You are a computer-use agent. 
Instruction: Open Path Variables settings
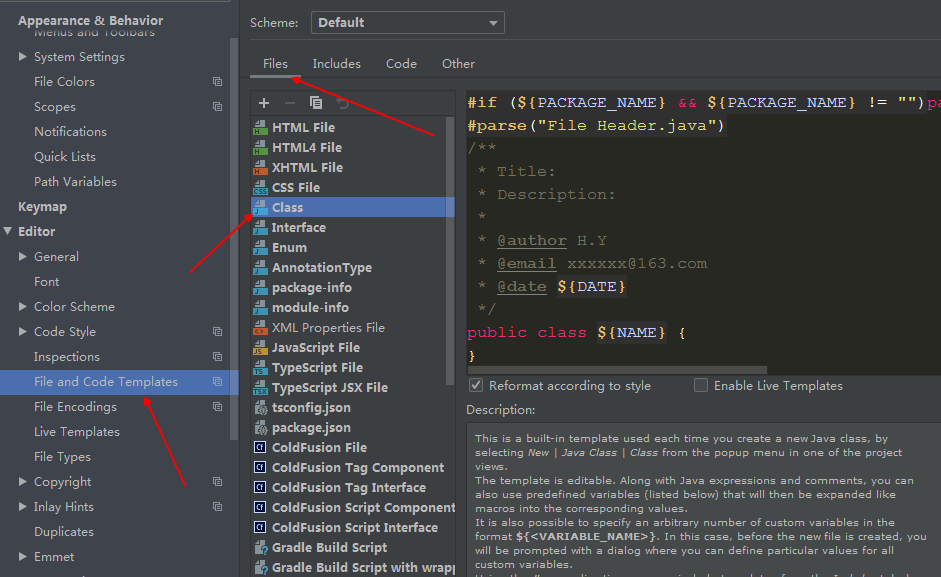point(76,181)
